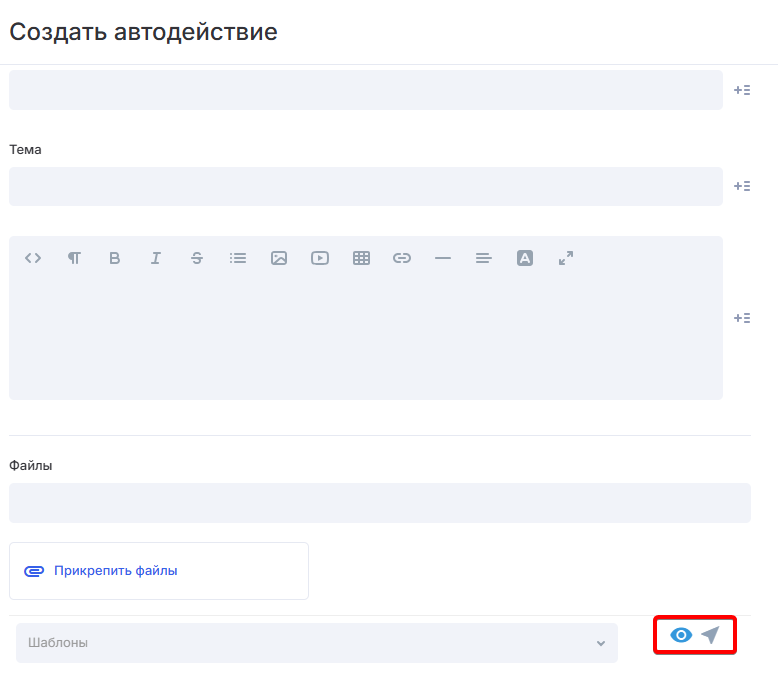The height and width of the screenshot is (680, 778).
Task: Click the Создать автодействие heading
Action: click(143, 32)
